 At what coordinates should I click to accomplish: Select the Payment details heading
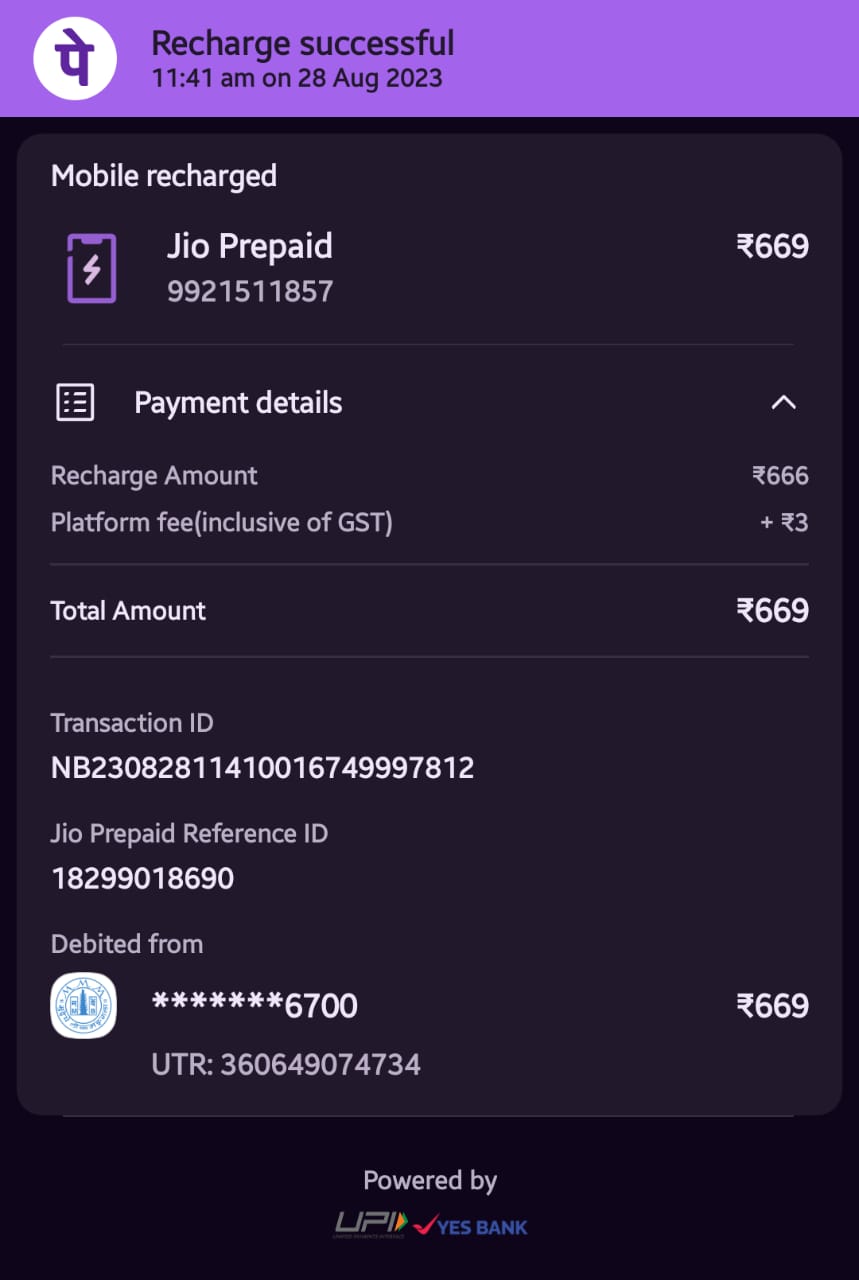[x=238, y=403]
